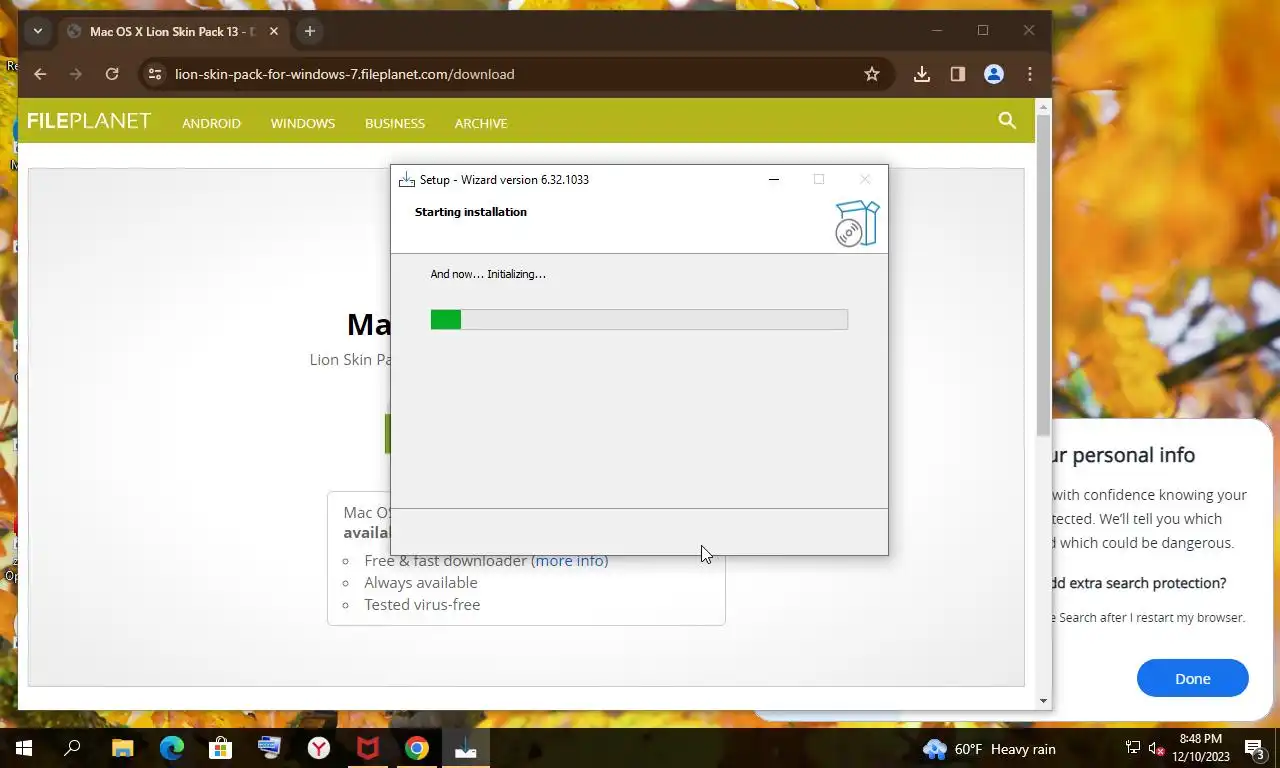Click the Done button in popup
Image resolution: width=1280 pixels, height=768 pixels.
[x=1192, y=678]
